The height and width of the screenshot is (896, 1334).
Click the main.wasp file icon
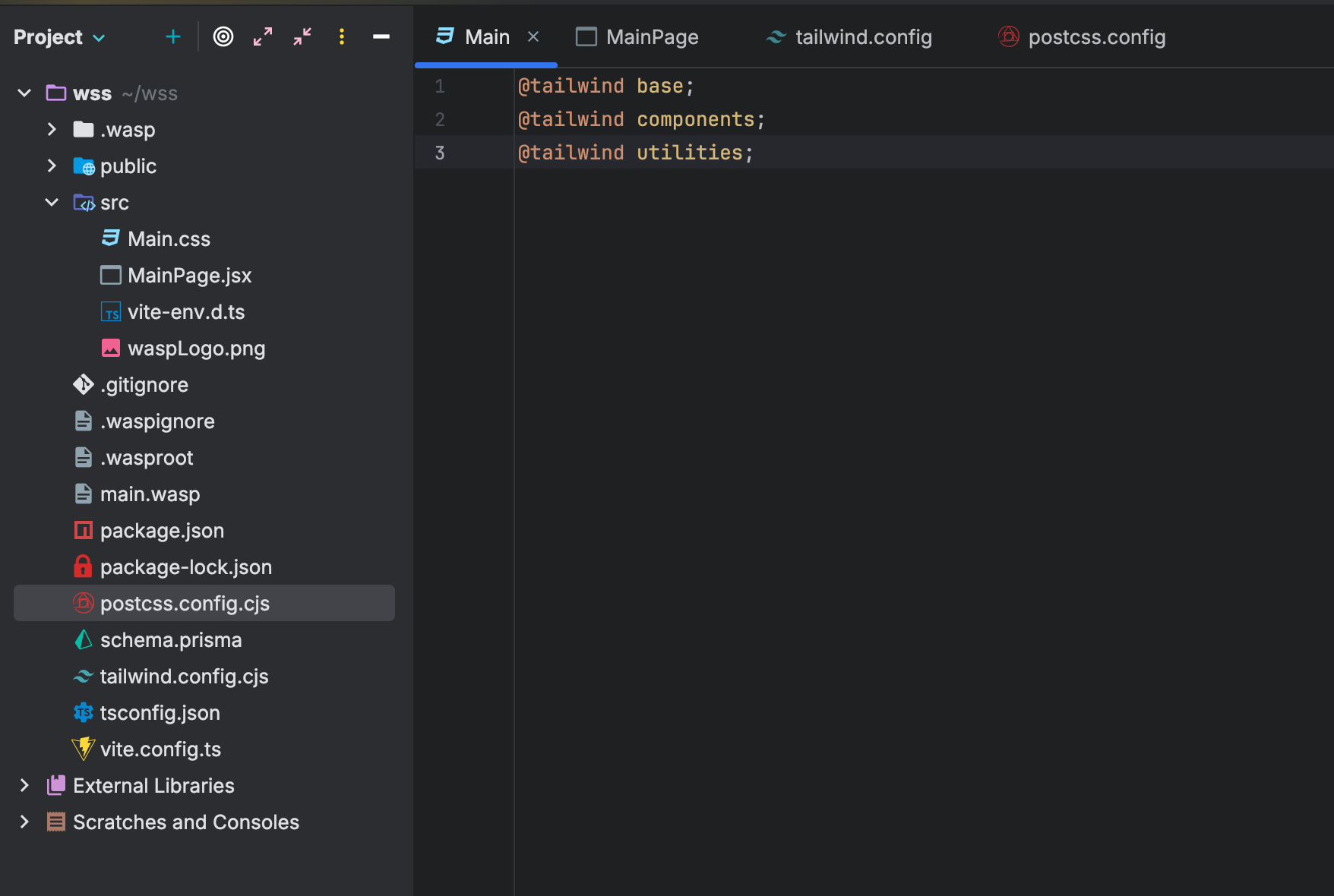[x=84, y=494]
